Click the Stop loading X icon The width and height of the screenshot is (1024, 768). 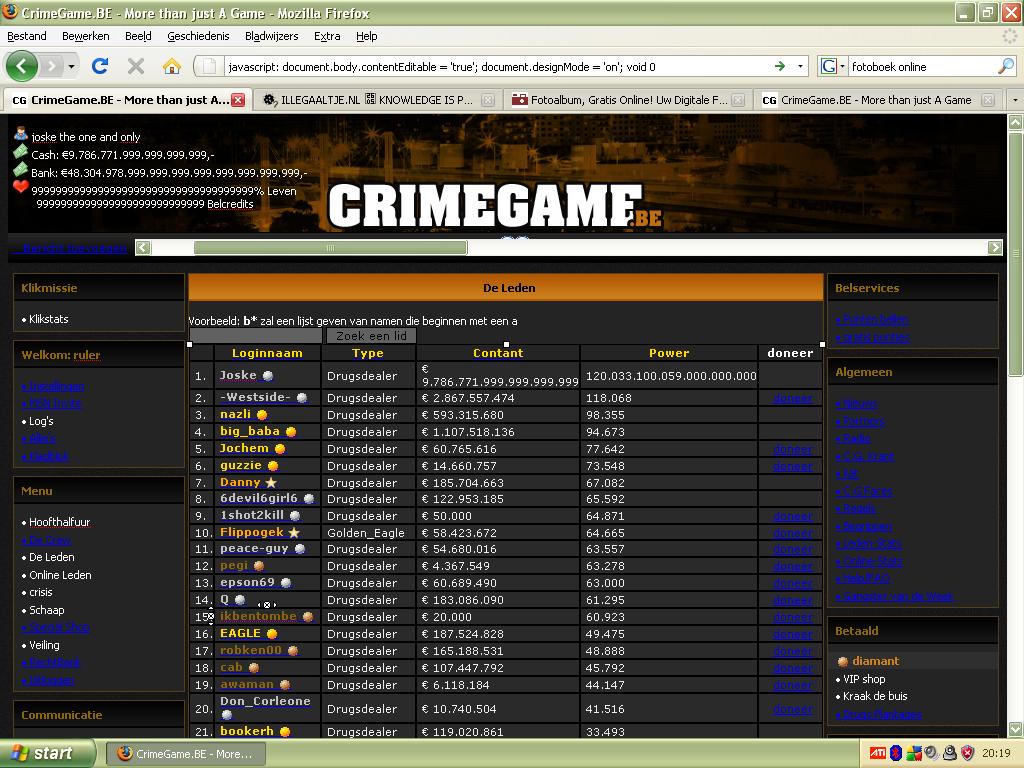click(x=136, y=66)
